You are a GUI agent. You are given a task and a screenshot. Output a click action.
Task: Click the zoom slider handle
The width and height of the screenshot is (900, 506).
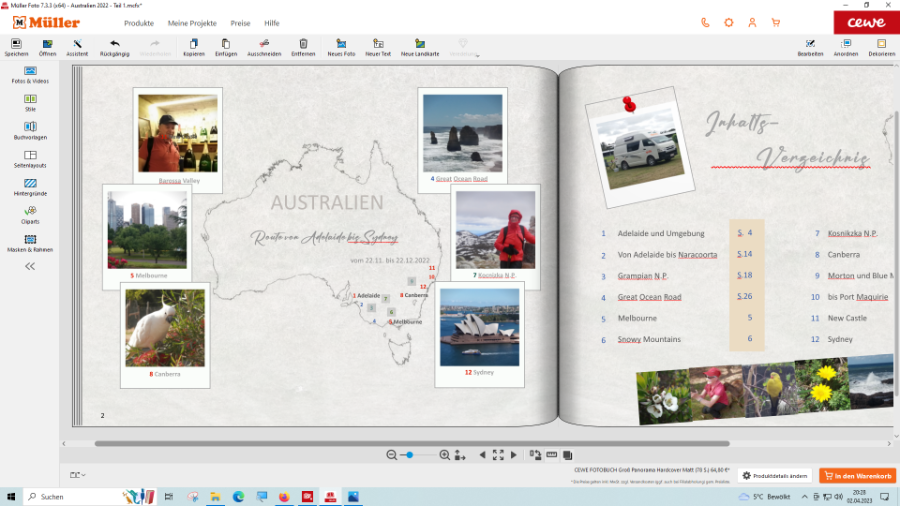[409, 455]
